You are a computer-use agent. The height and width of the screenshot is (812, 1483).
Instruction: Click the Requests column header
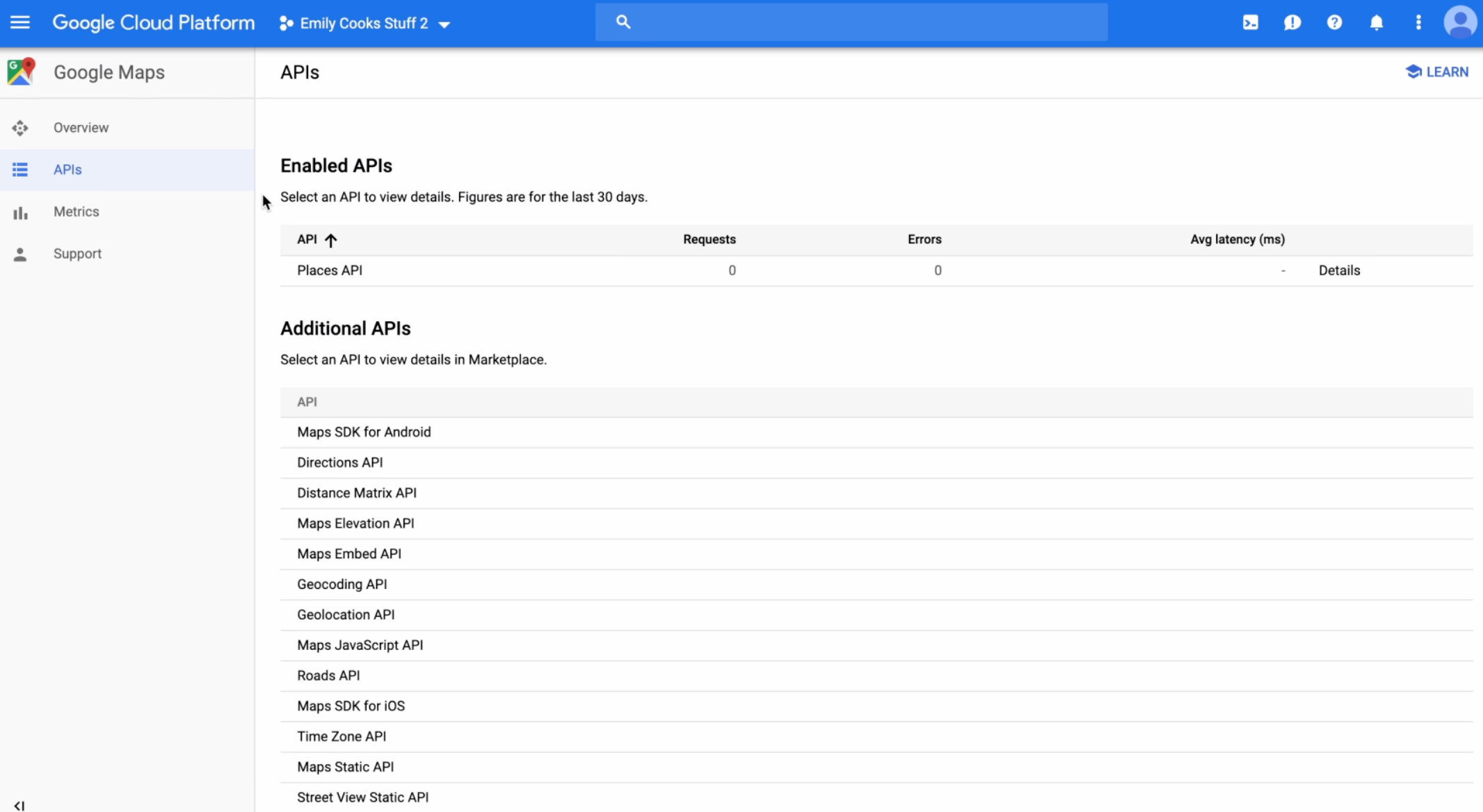coord(710,239)
